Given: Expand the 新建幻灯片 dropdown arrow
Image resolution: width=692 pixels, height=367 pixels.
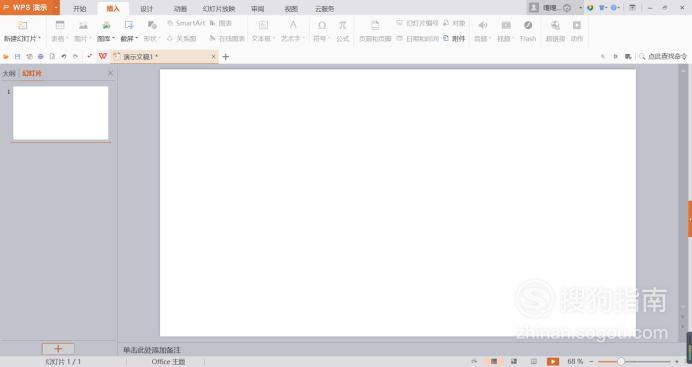Looking at the screenshot, I should click(39, 38).
